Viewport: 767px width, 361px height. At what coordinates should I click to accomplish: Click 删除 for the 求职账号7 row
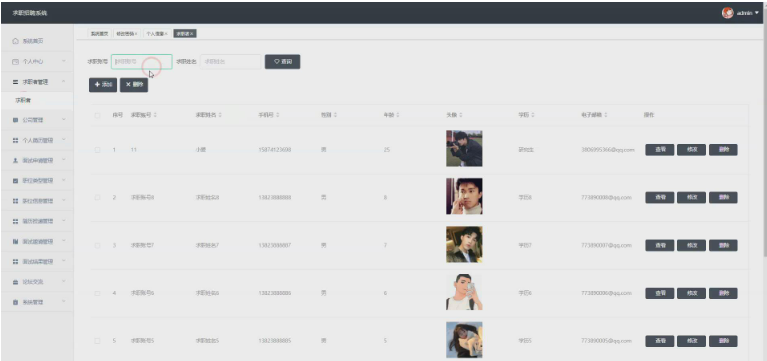723,246
